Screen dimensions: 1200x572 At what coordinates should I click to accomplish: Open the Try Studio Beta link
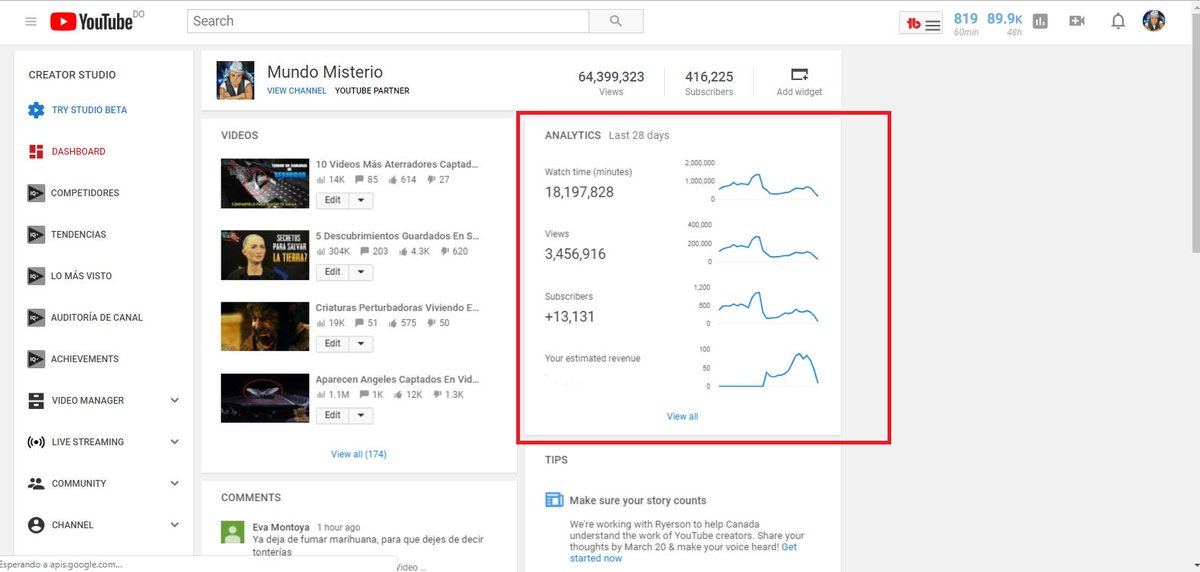pyautogui.click(x=89, y=110)
